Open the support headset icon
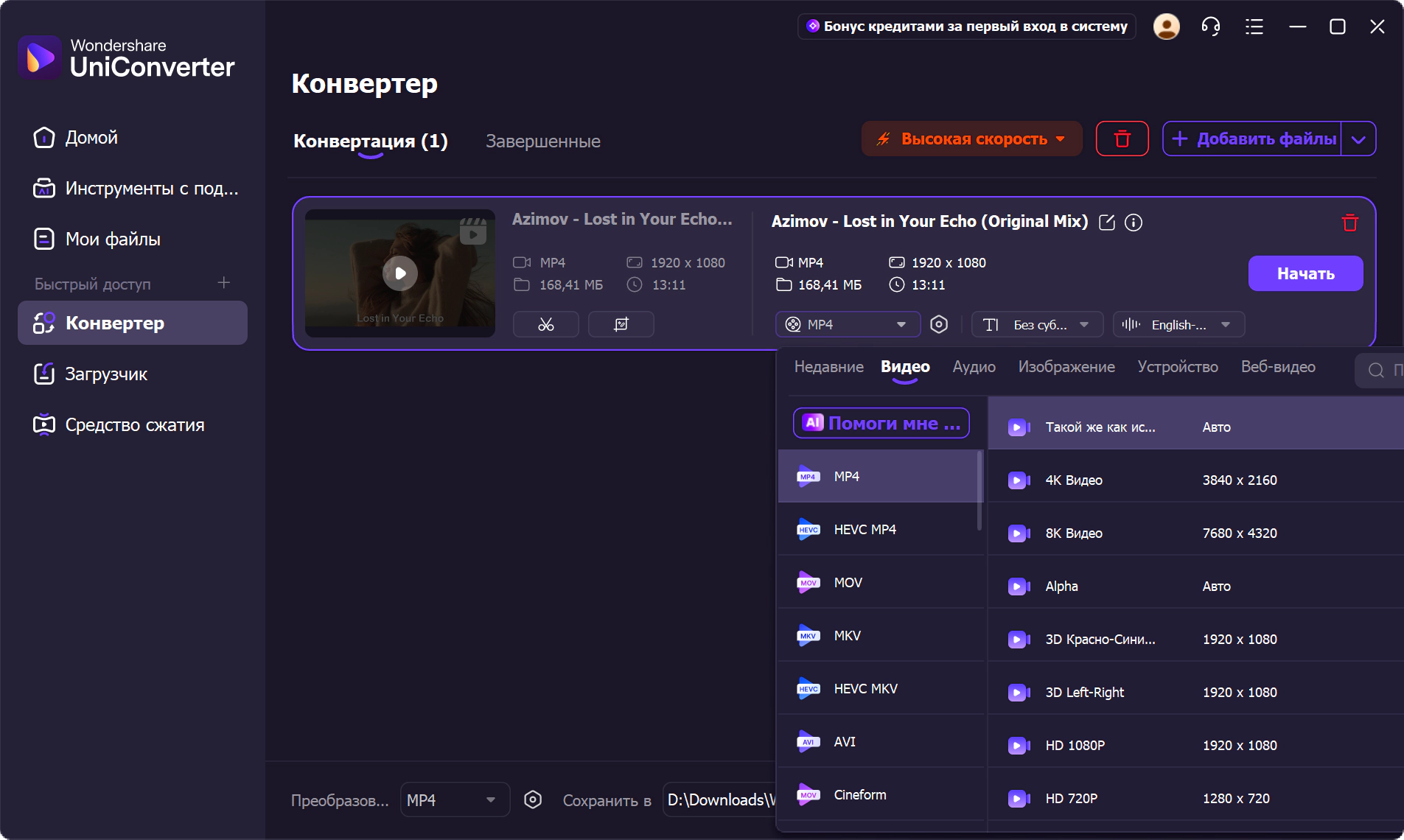 tap(1210, 27)
